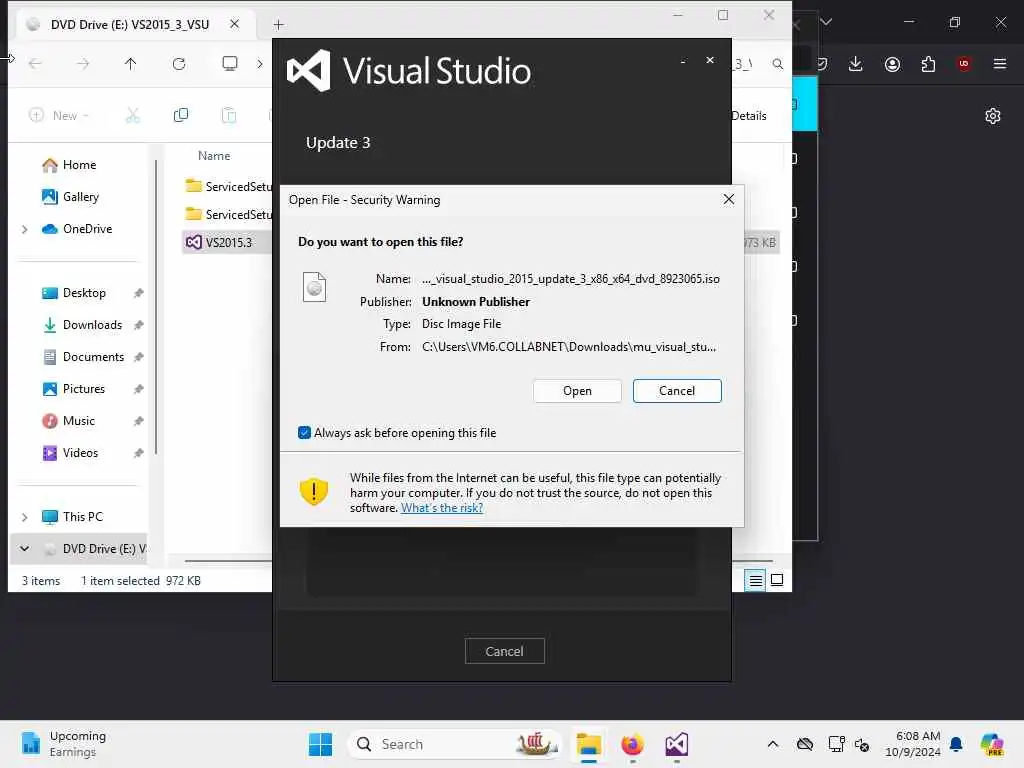Uncheck Always ask before opening this file

click(304, 432)
